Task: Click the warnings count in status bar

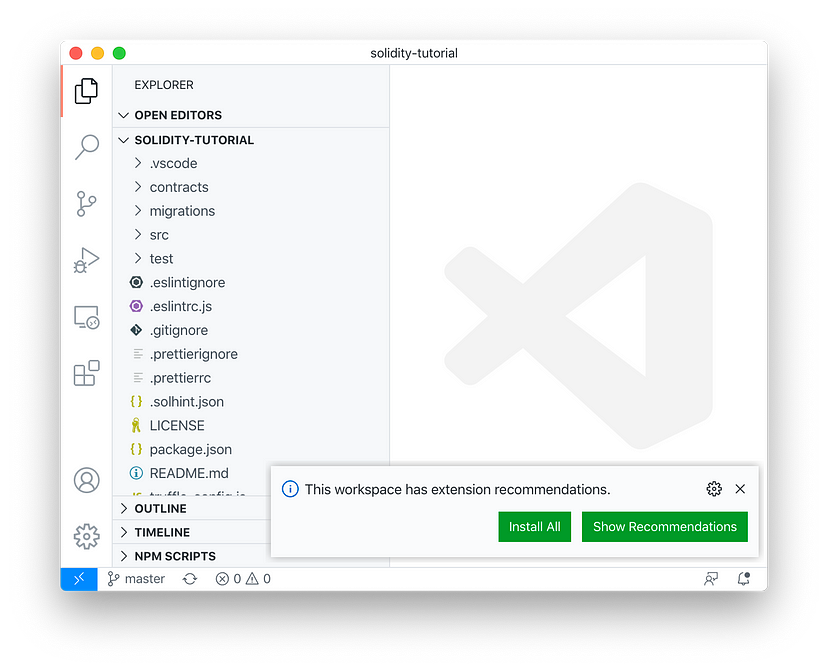Action: [x=258, y=579]
